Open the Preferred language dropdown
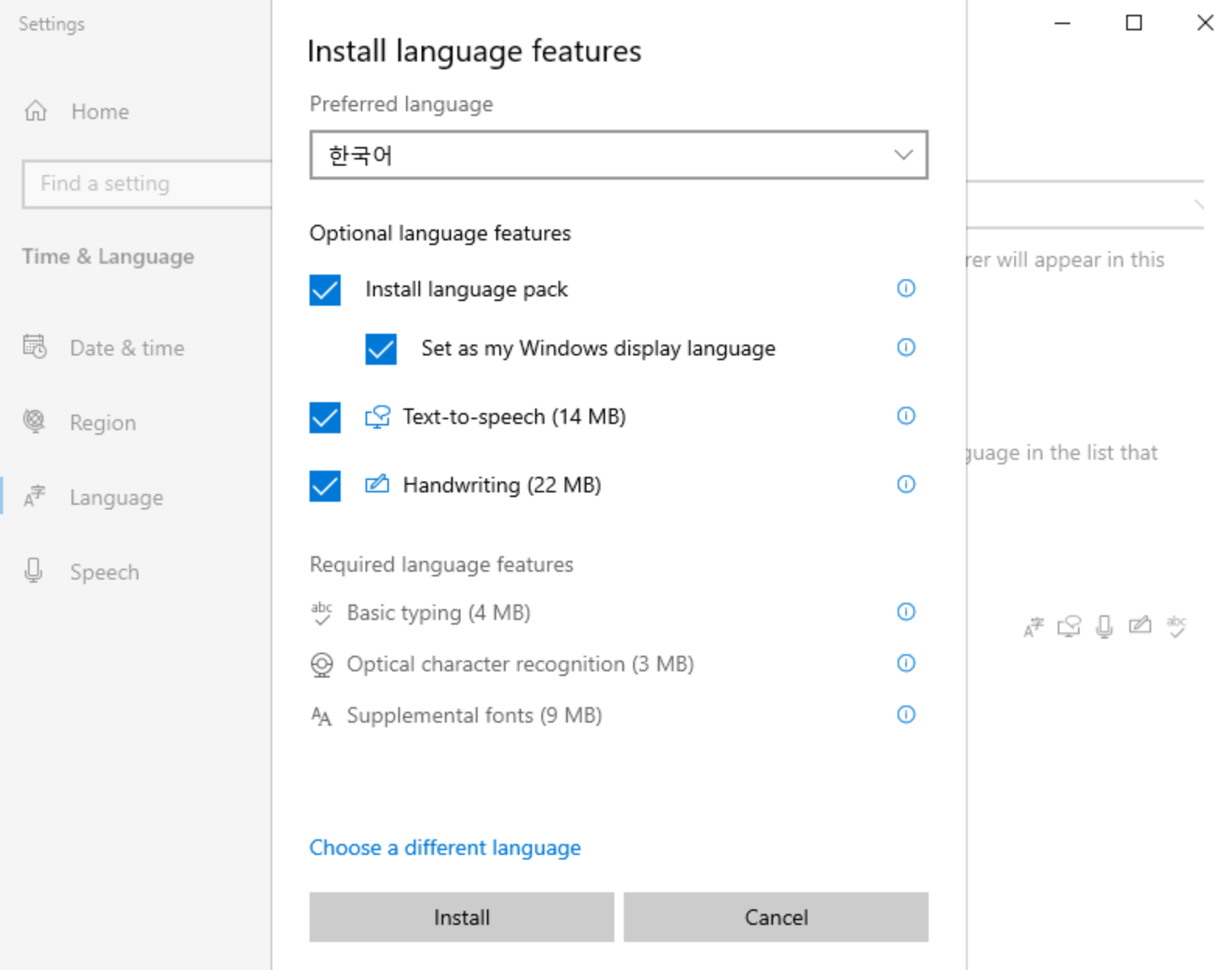 pos(619,155)
